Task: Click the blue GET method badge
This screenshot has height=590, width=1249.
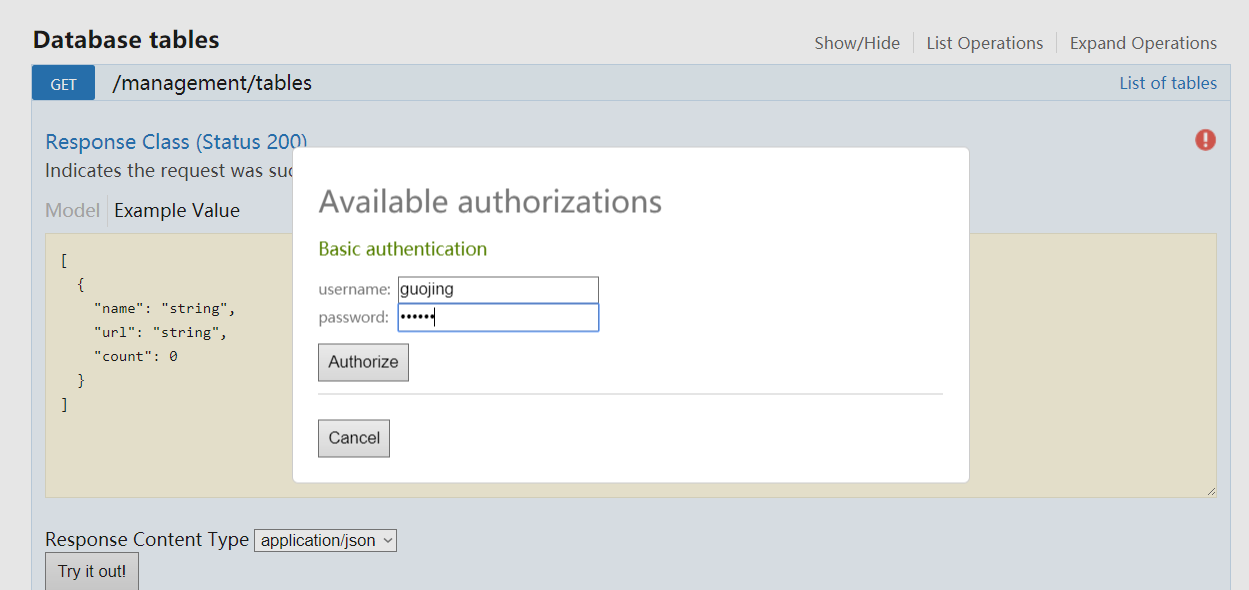Action: [x=63, y=84]
